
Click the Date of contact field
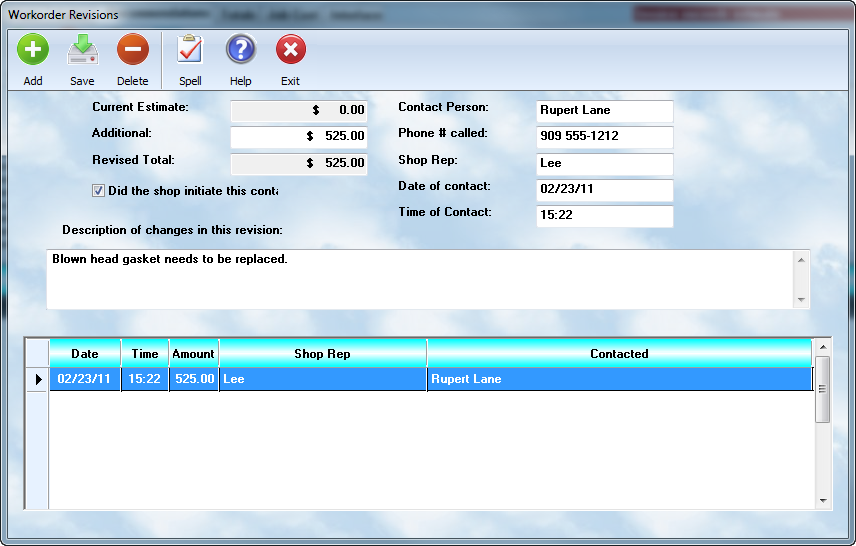[604, 190]
